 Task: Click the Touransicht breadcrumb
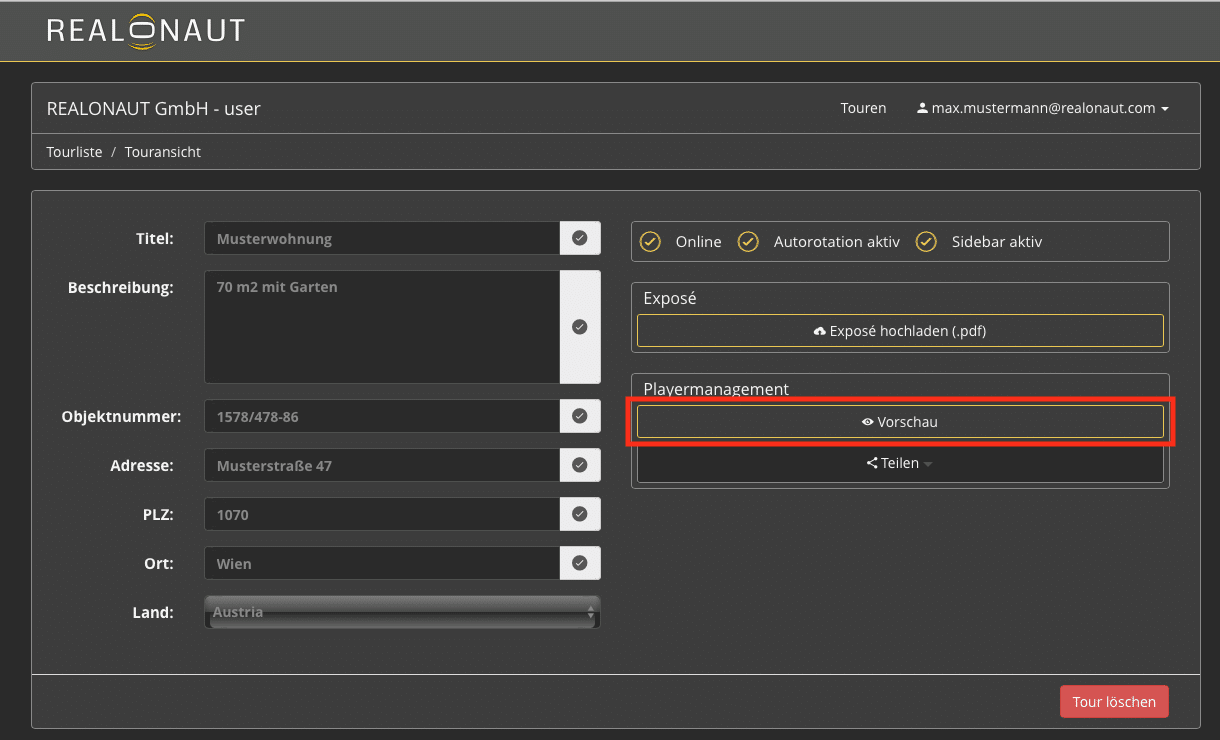pos(163,152)
